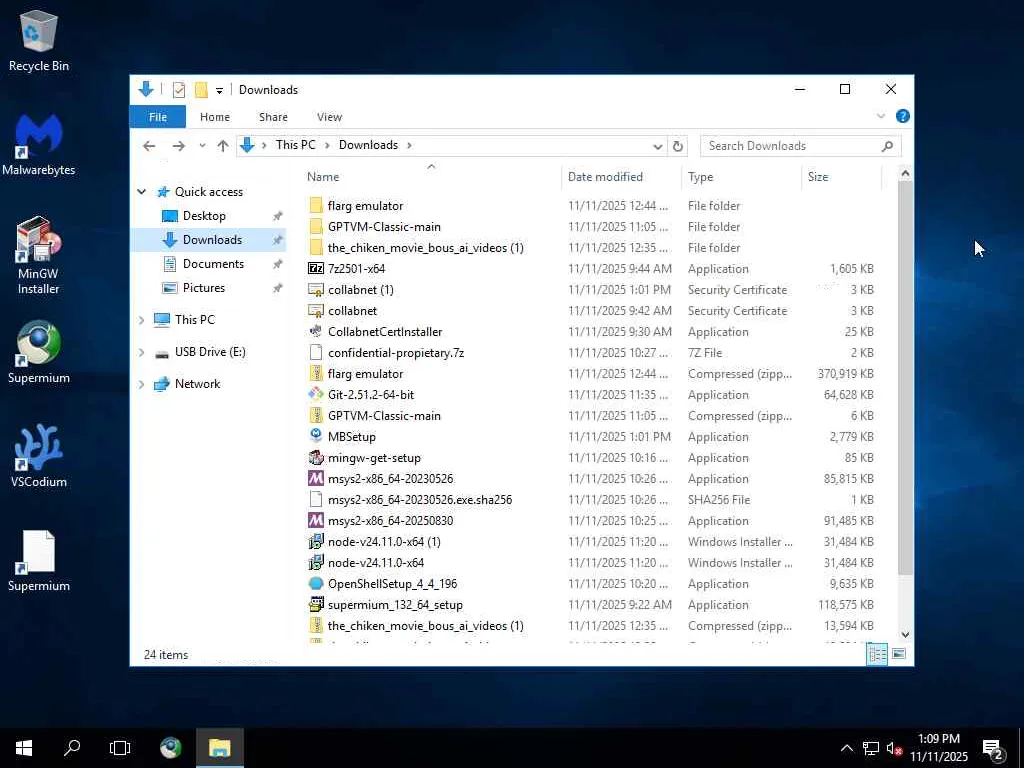Open the View ribbon tab
The width and height of the screenshot is (1024, 768).
pos(329,117)
